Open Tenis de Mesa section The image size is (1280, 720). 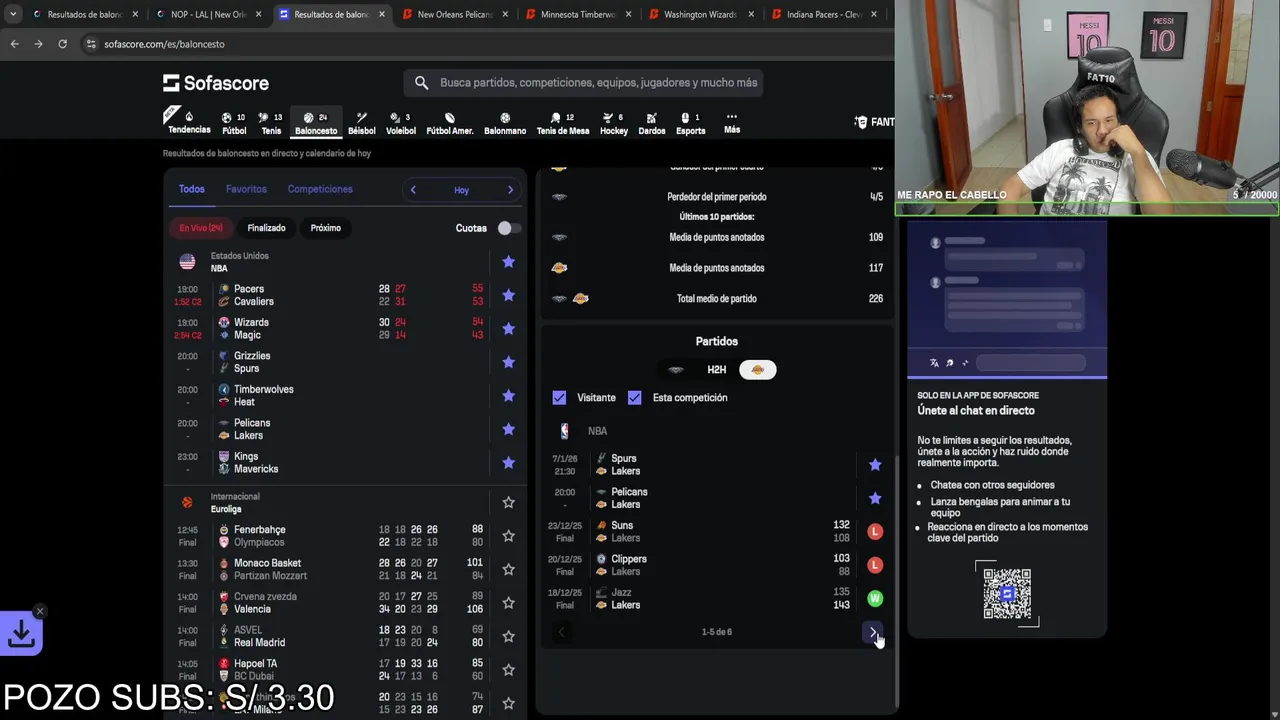563,123
